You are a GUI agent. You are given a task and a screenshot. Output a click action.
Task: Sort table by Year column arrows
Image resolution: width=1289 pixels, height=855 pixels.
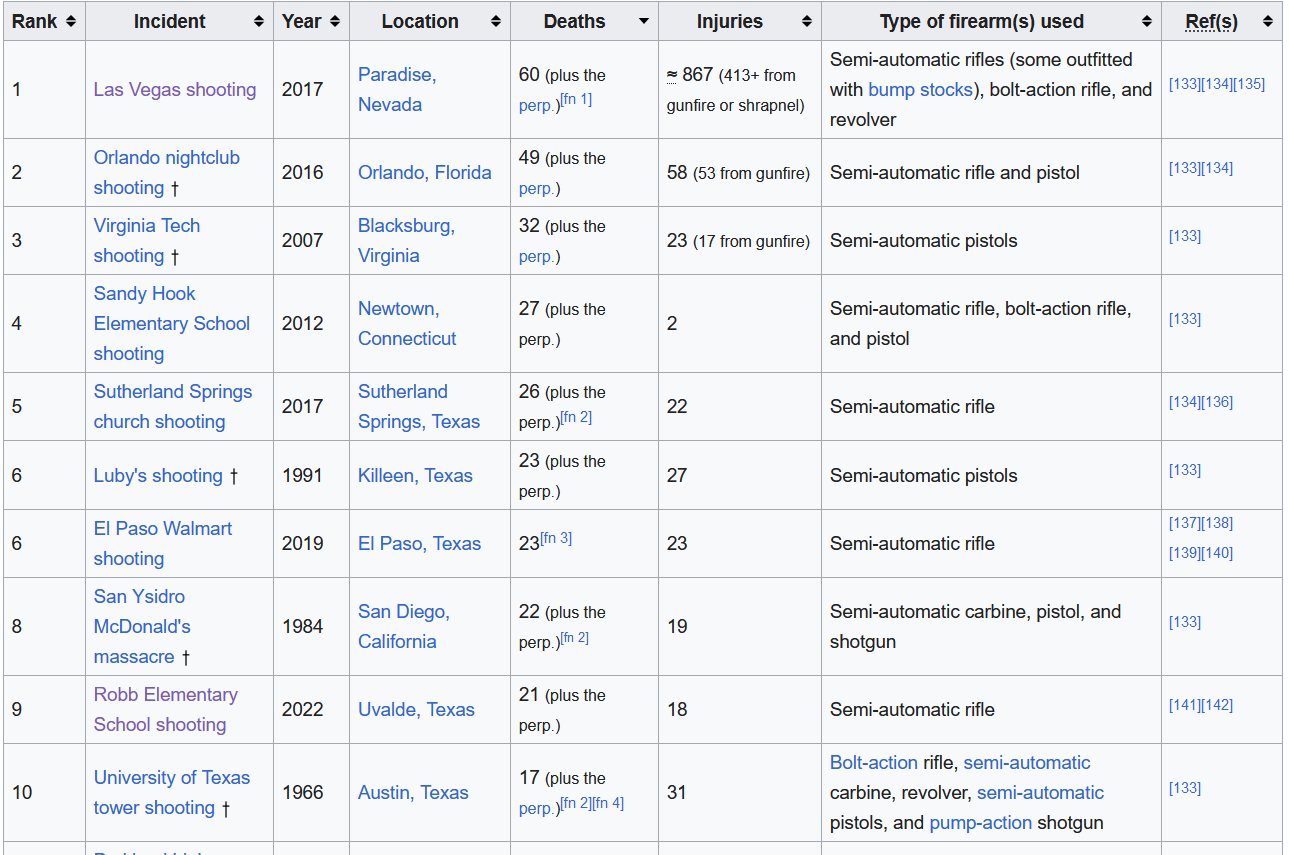tap(334, 21)
